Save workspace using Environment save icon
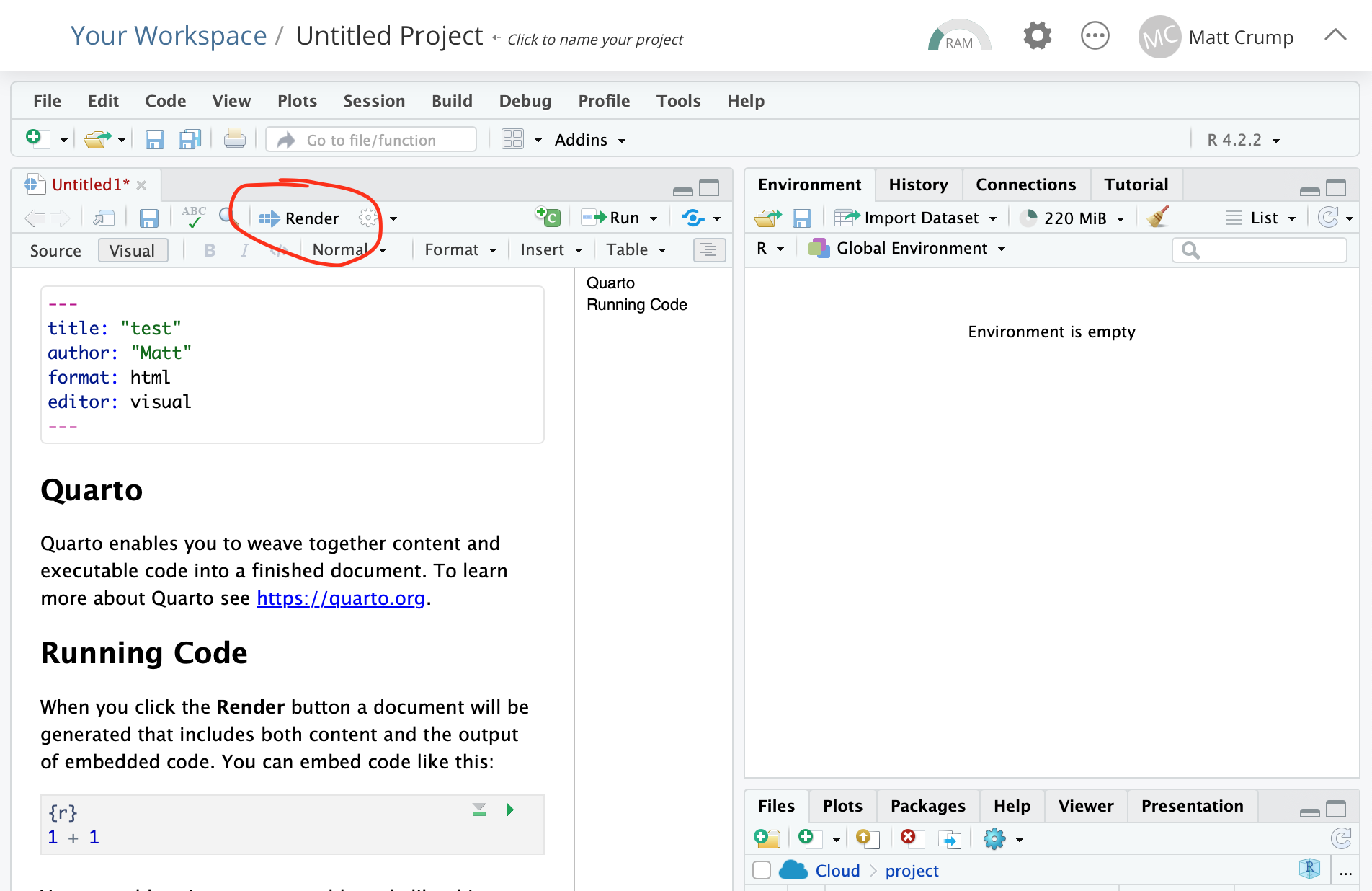Viewport: 1372px width, 891px height. click(801, 218)
